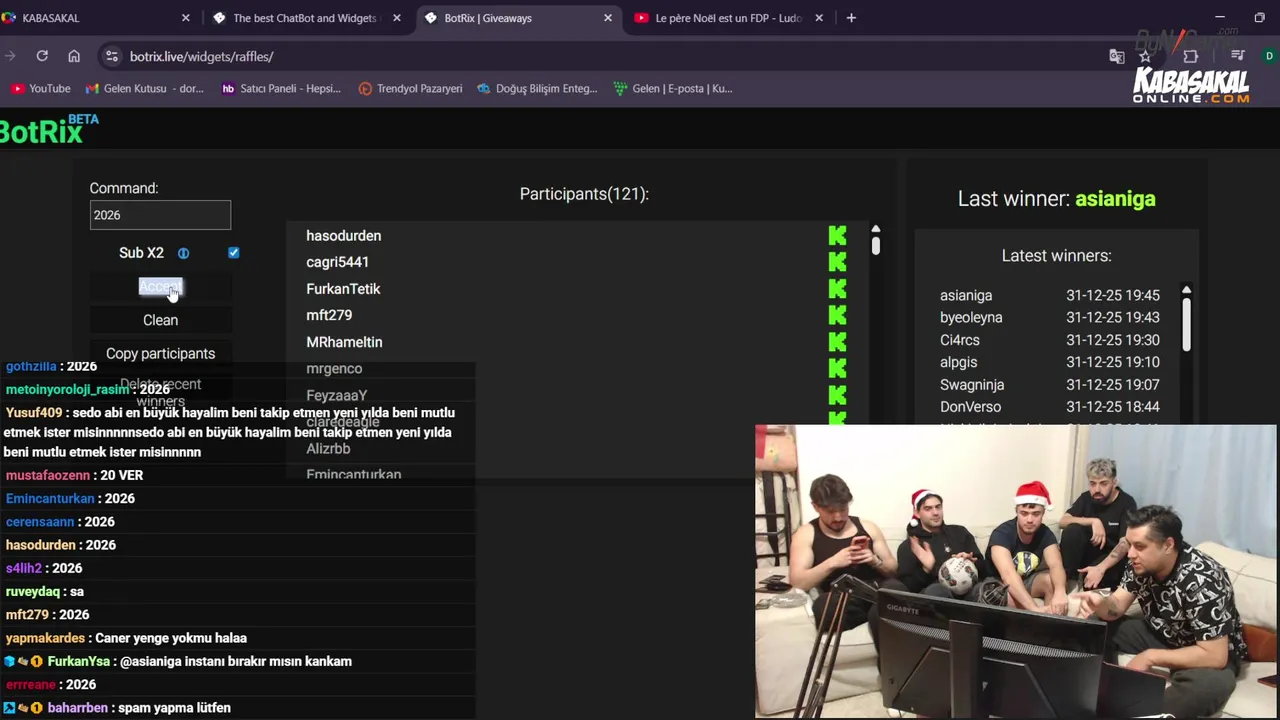This screenshot has width=1280, height=720.
Task: Close the KABASAKAL tab
Action: [x=186, y=18]
